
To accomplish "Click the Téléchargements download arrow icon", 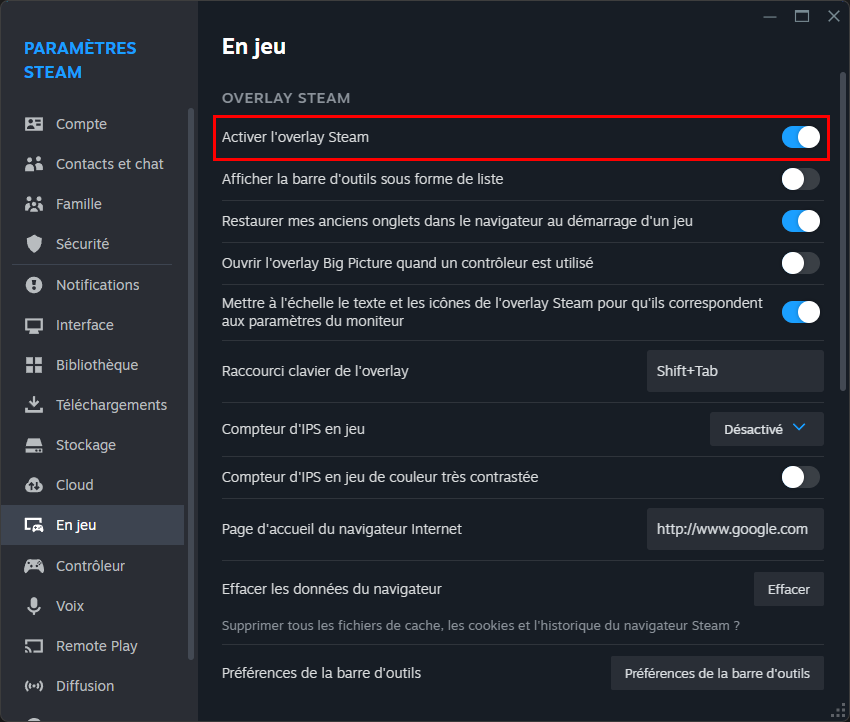I will coord(34,405).
